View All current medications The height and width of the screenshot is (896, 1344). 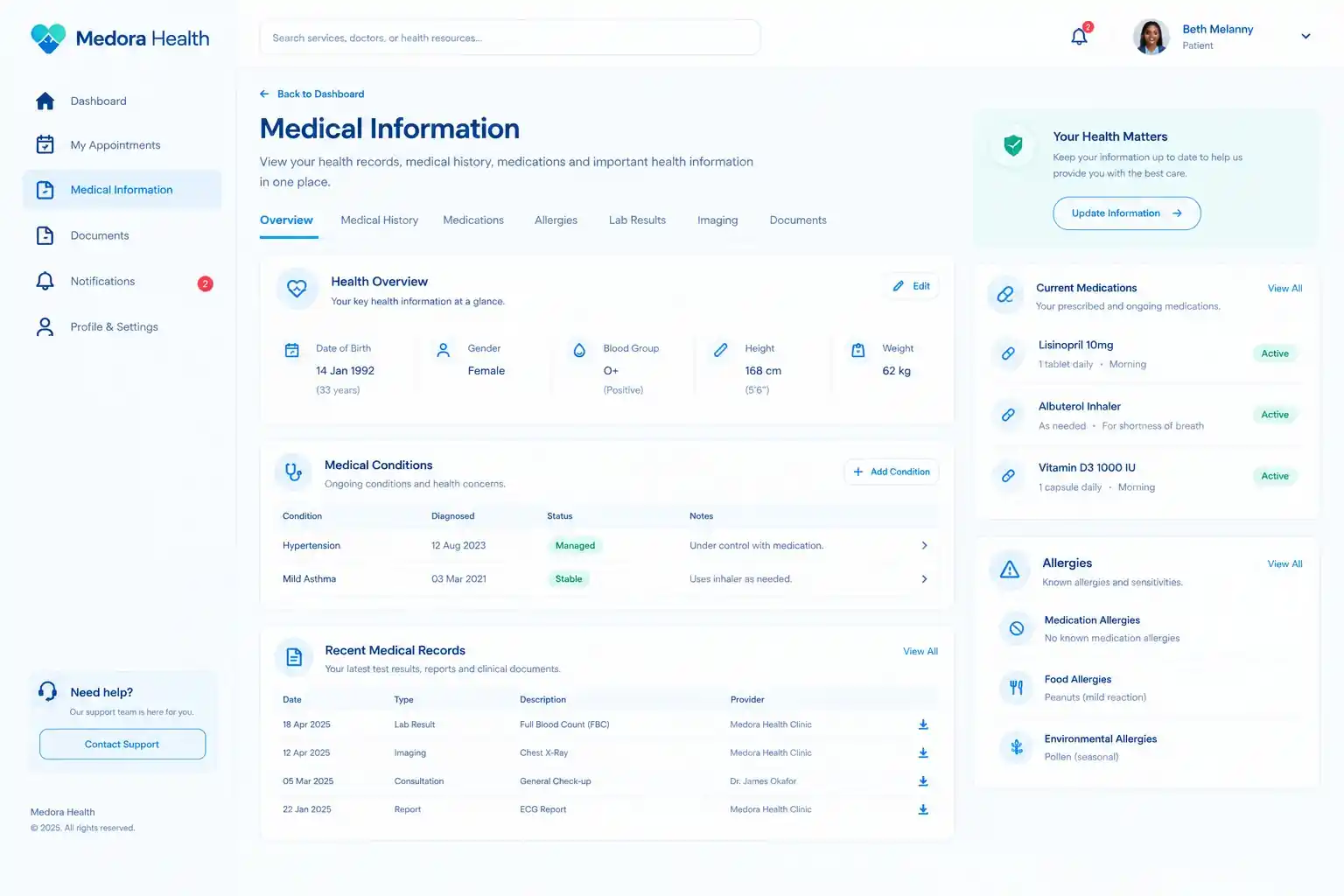1284,289
